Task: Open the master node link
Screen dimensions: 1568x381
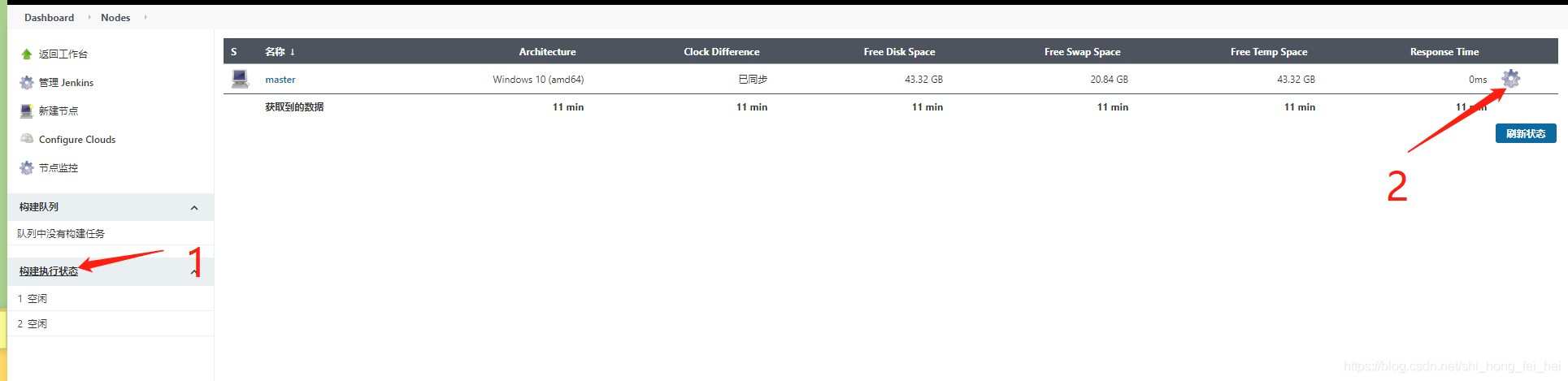Action: pos(280,80)
